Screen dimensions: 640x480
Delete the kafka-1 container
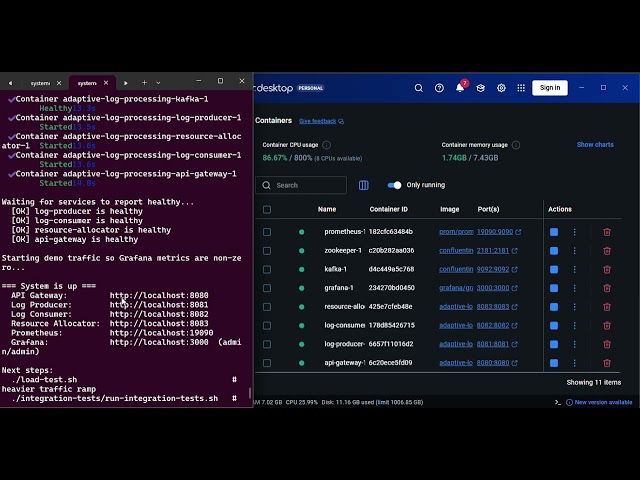[607, 269]
